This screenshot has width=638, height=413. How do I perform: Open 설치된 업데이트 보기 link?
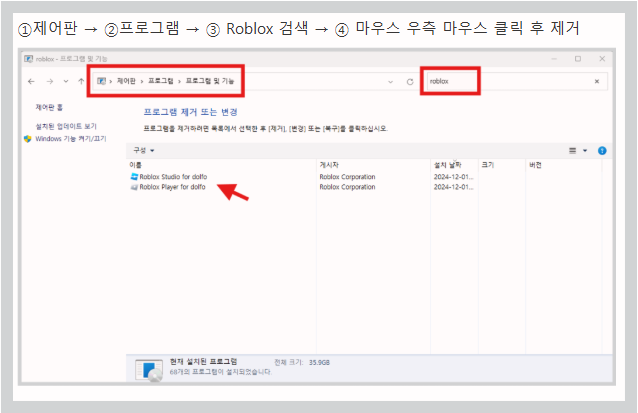click(x=66, y=126)
